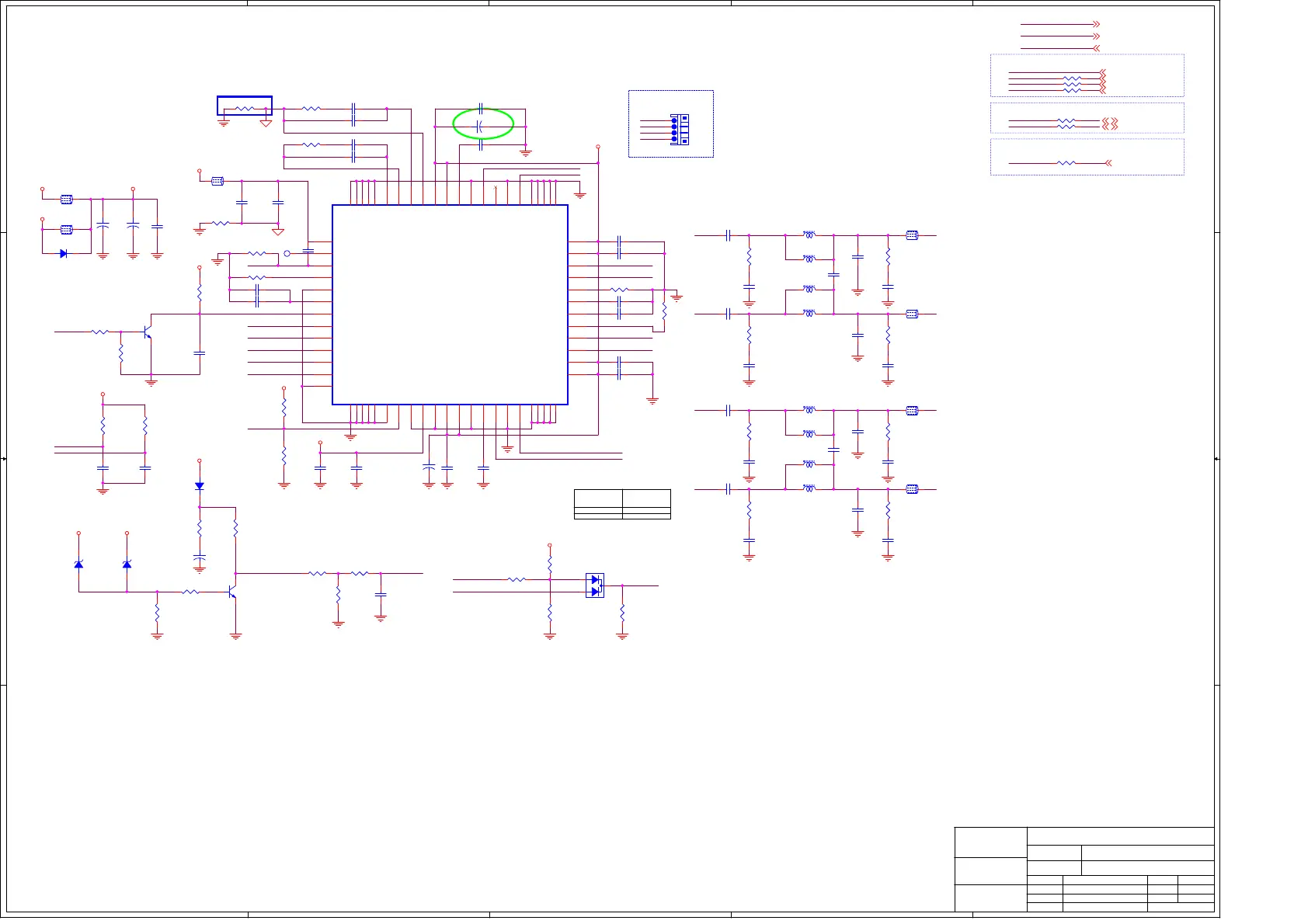The width and height of the screenshot is (1308, 924).
Task: Select the large square IC chip body
Action: (450, 304)
